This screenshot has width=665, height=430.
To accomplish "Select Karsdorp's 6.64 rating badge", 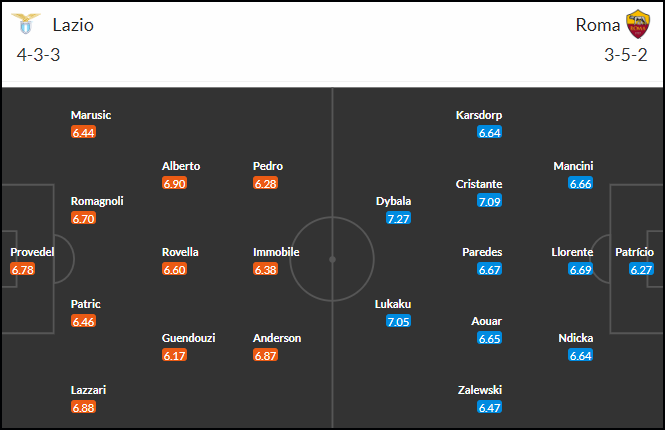I will pos(489,132).
